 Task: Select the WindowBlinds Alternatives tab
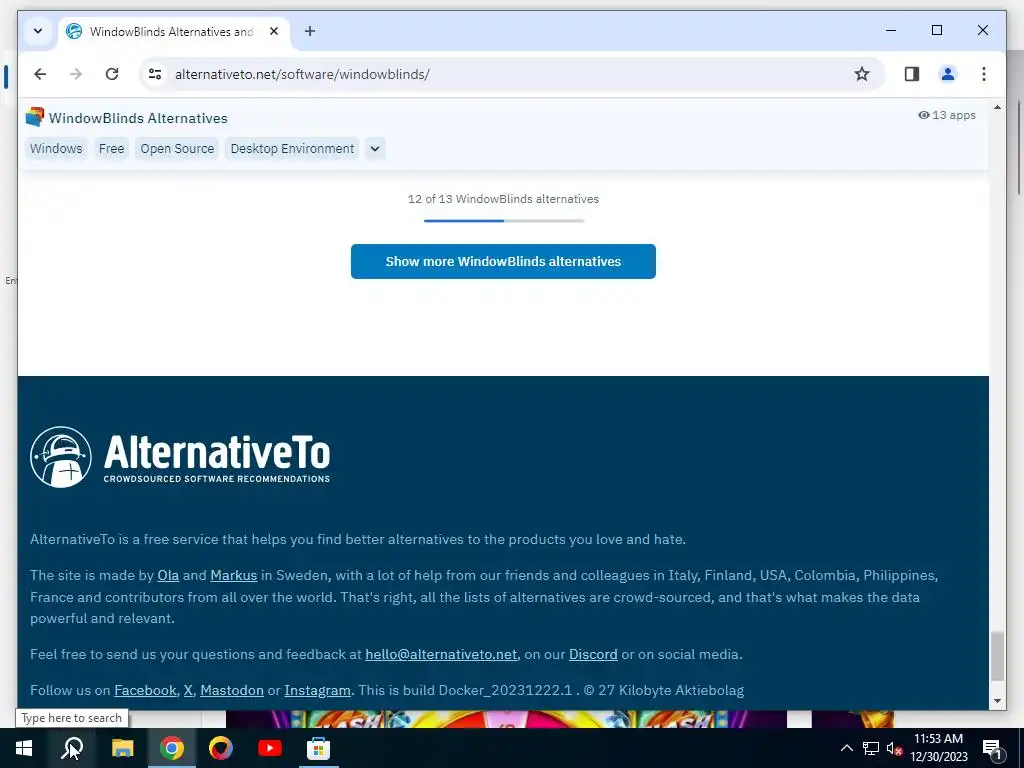[x=173, y=31]
